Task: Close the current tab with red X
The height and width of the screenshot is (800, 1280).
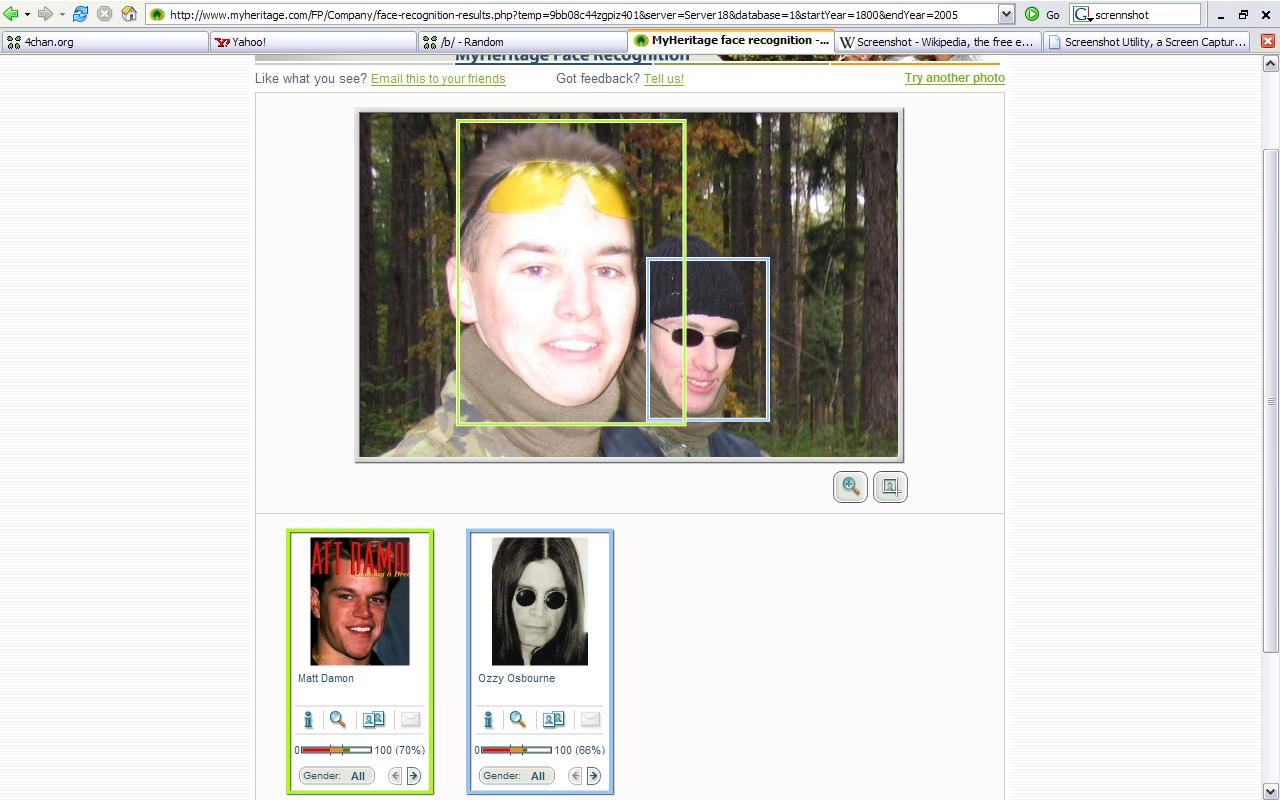Action: (1268, 41)
